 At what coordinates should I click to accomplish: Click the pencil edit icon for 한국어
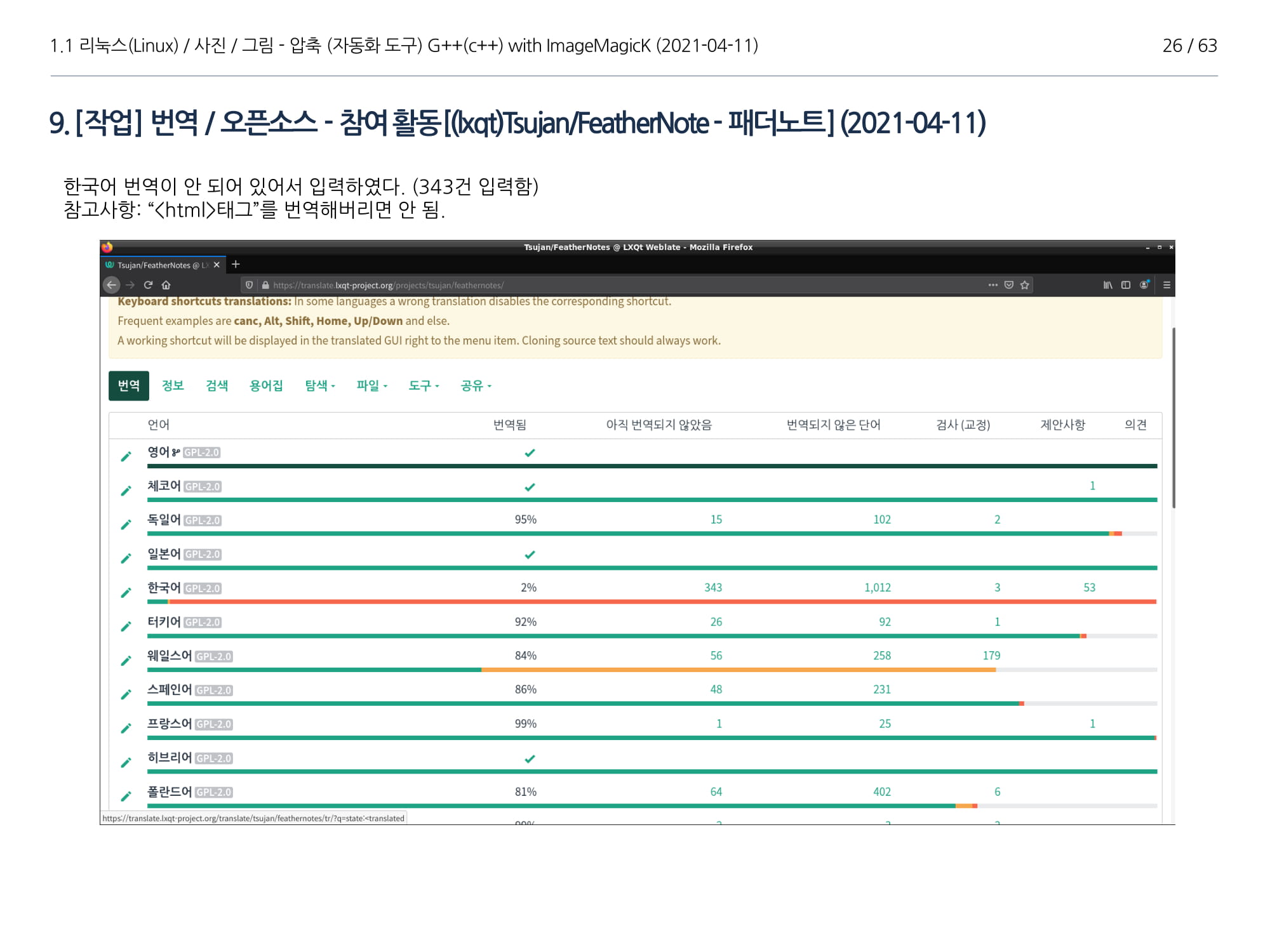click(x=126, y=593)
